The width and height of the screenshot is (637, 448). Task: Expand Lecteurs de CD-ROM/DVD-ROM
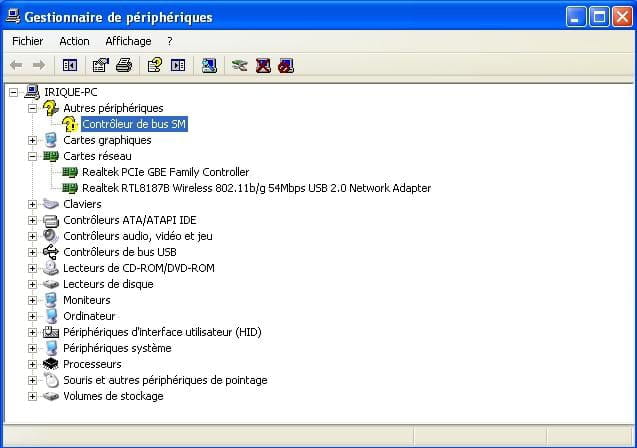pos(32,268)
